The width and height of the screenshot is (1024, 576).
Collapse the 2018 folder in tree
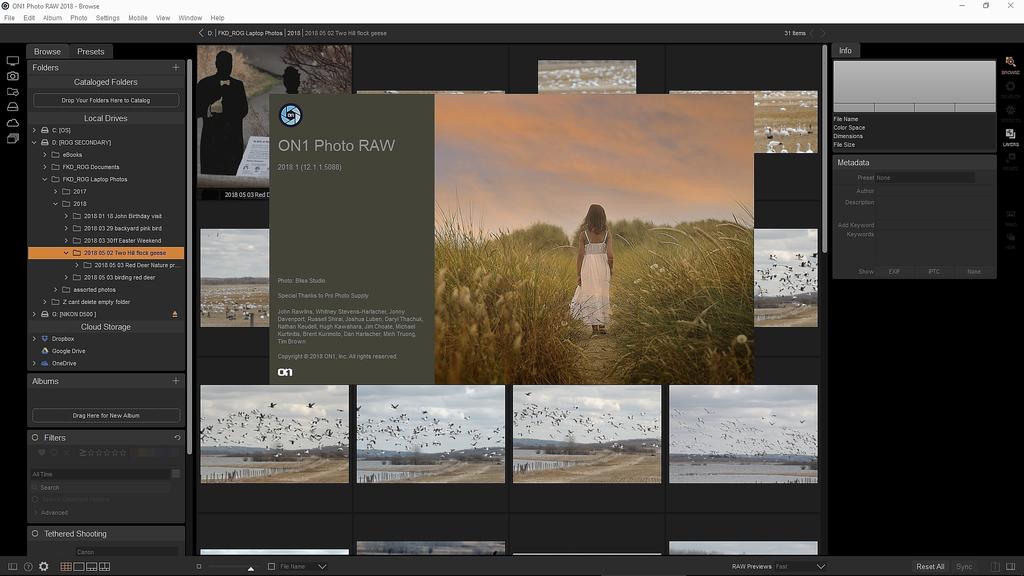(55, 204)
